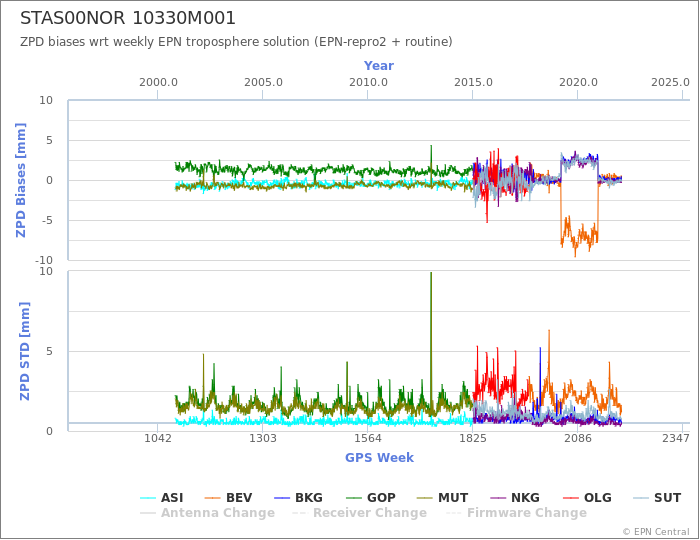Toggle ASI series in legend

coord(162,498)
